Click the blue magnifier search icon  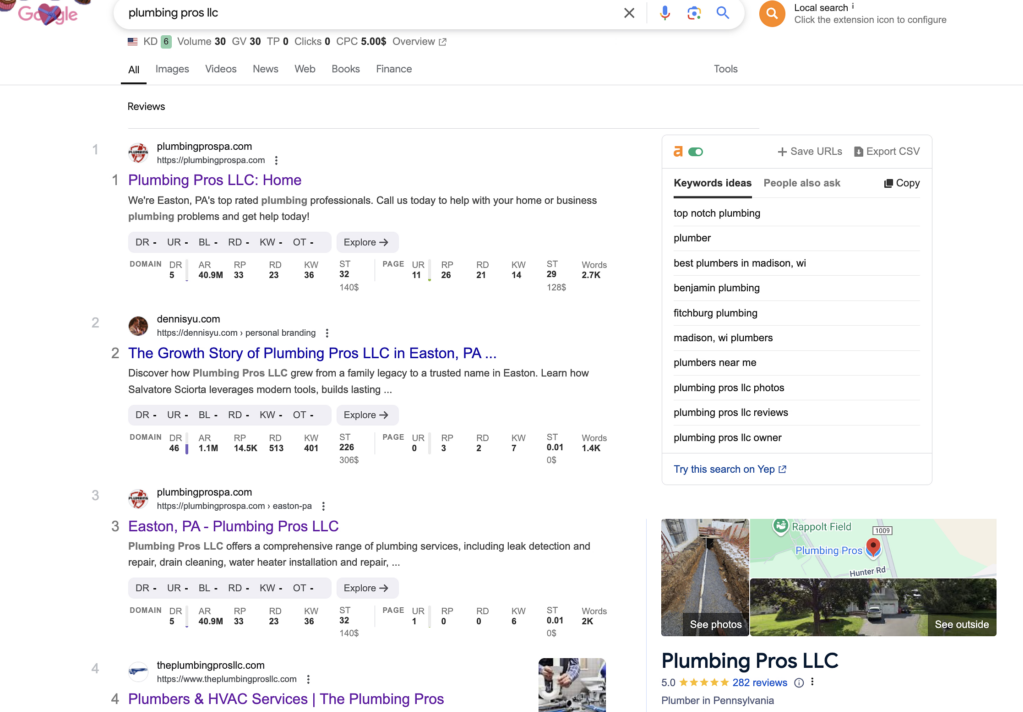click(x=722, y=13)
